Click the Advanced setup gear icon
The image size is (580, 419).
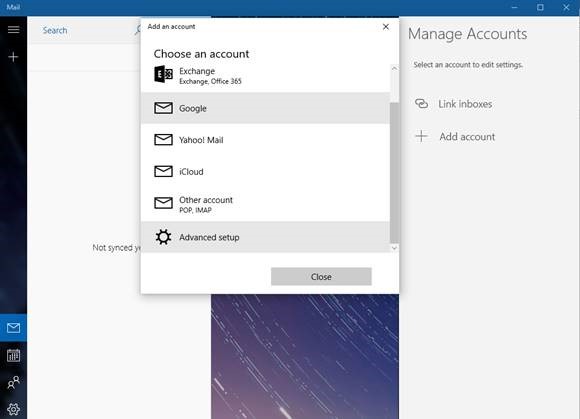tap(163, 237)
